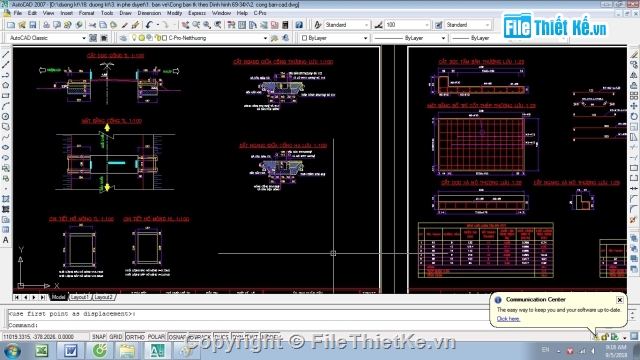Screen dimensions: 640x360
Task: Open the File Explorer folder in taskbar
Action: coord(127,351)
